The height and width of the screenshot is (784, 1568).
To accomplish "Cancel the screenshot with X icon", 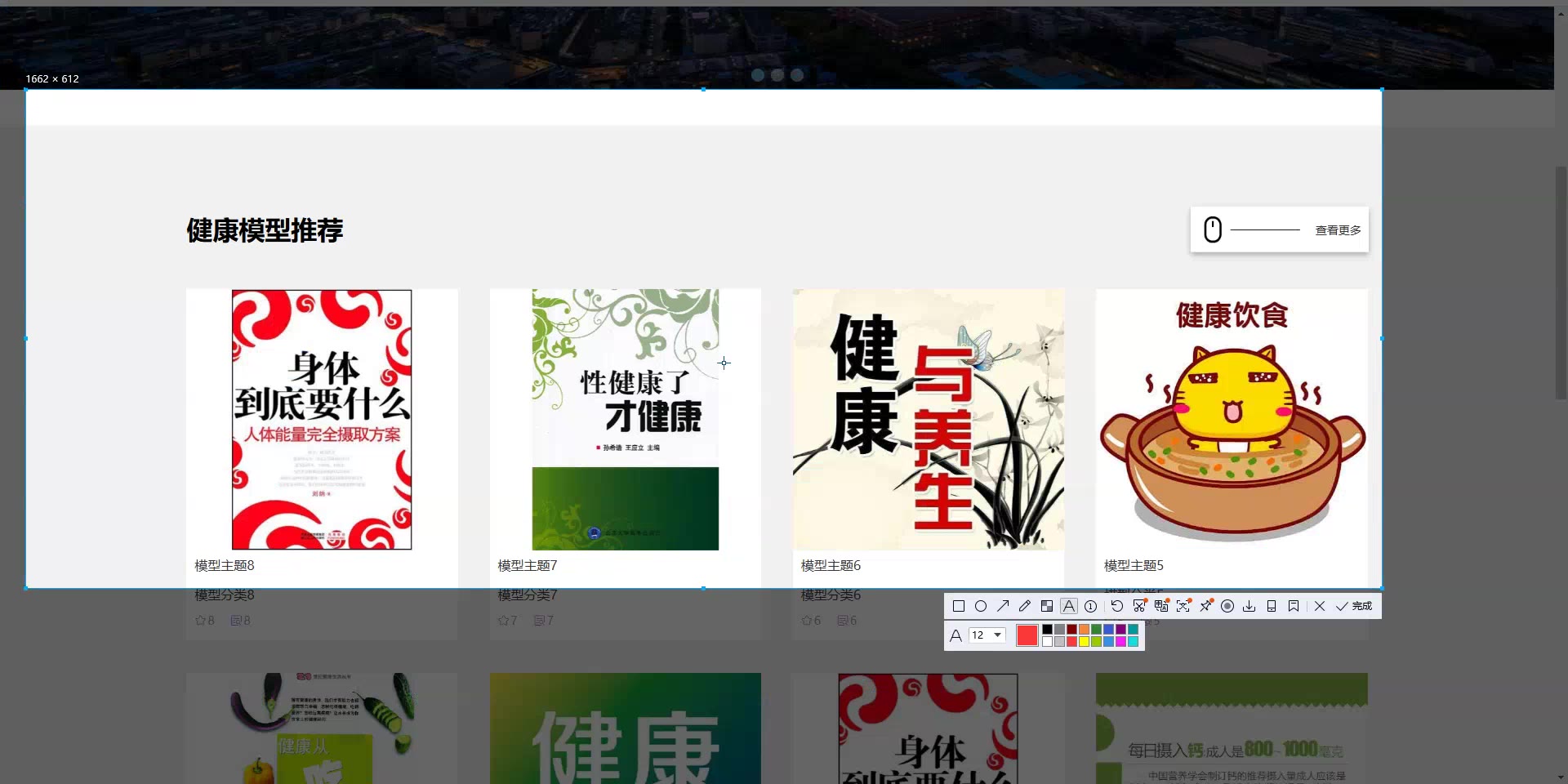I will tap(1320, 606).
